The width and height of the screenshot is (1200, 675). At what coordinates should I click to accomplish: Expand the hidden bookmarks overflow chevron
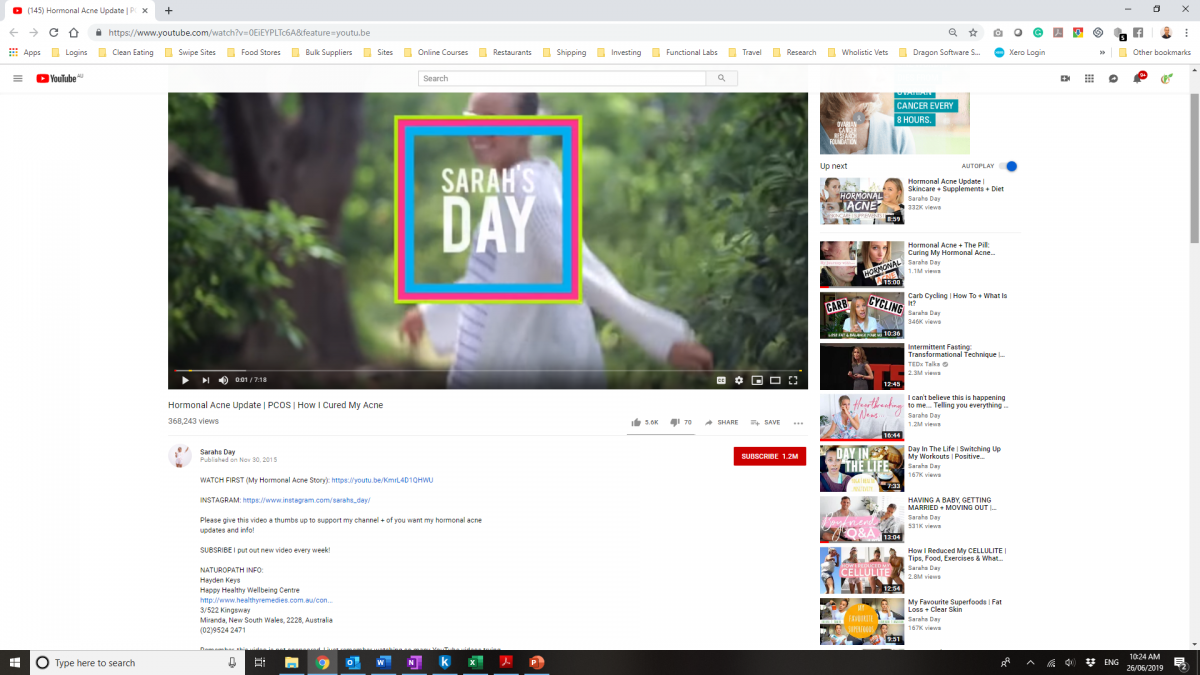coord(1103,52)
